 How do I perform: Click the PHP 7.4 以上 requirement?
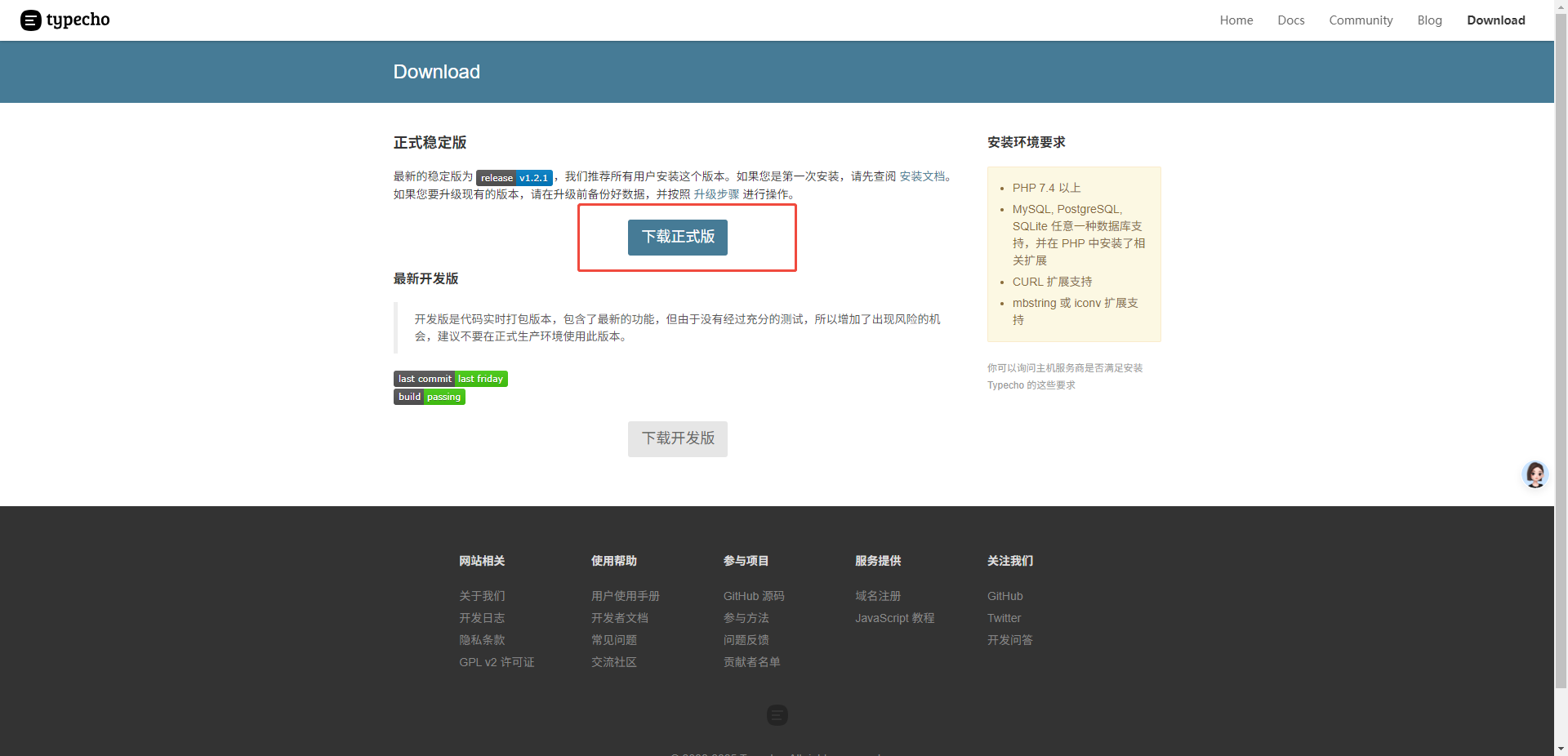coord(1047,188)
